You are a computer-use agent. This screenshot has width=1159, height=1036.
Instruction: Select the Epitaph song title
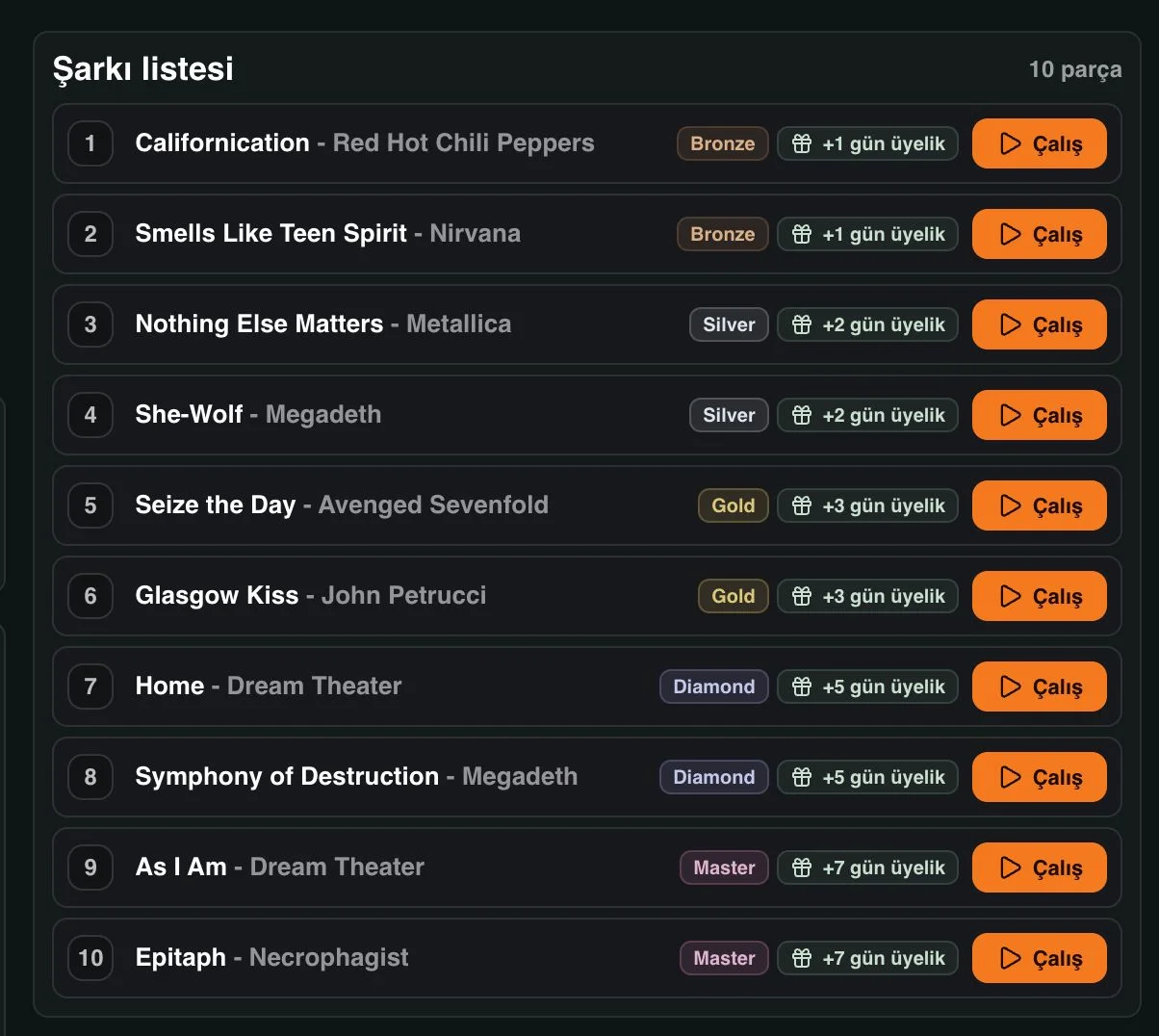click(181, 958)
